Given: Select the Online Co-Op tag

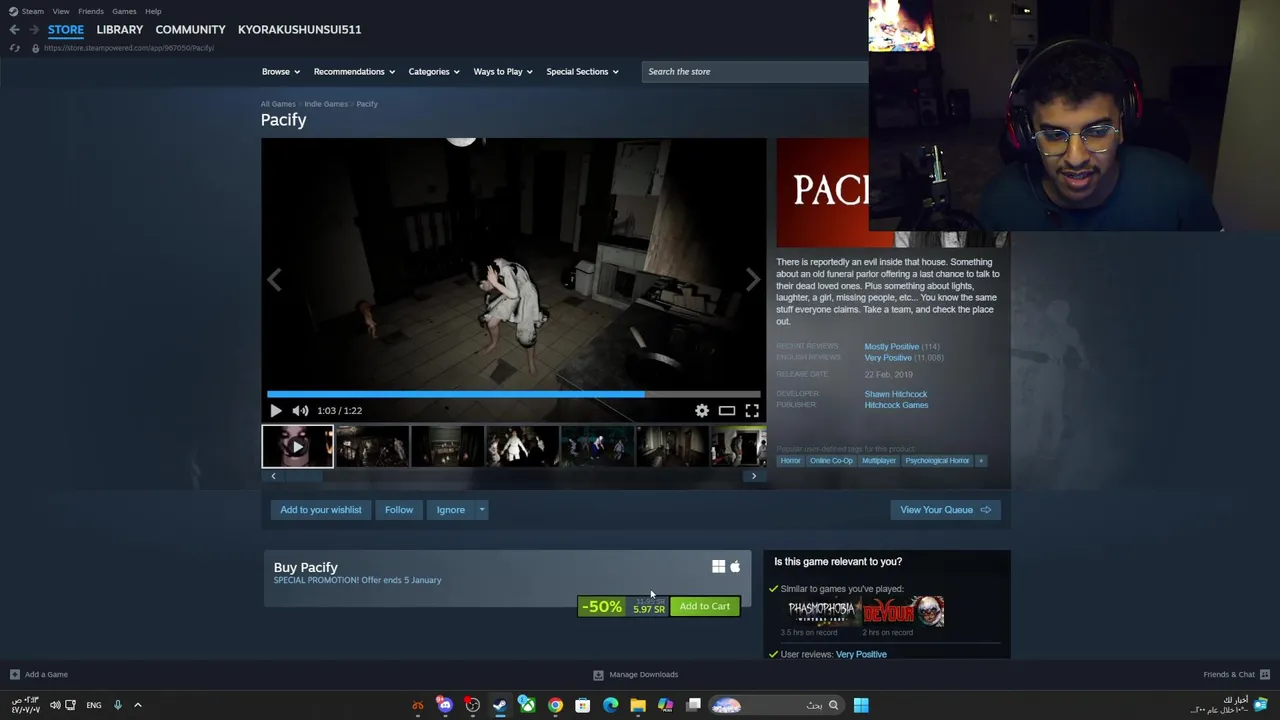Looking at the screenshot, I should (831, 461).
